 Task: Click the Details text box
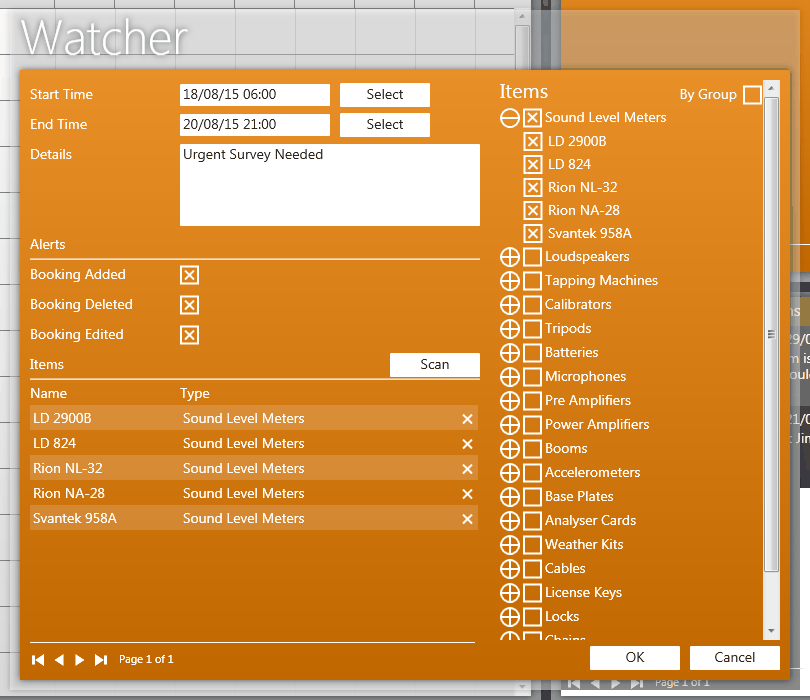pyautogui.click(x=329, y=185)
